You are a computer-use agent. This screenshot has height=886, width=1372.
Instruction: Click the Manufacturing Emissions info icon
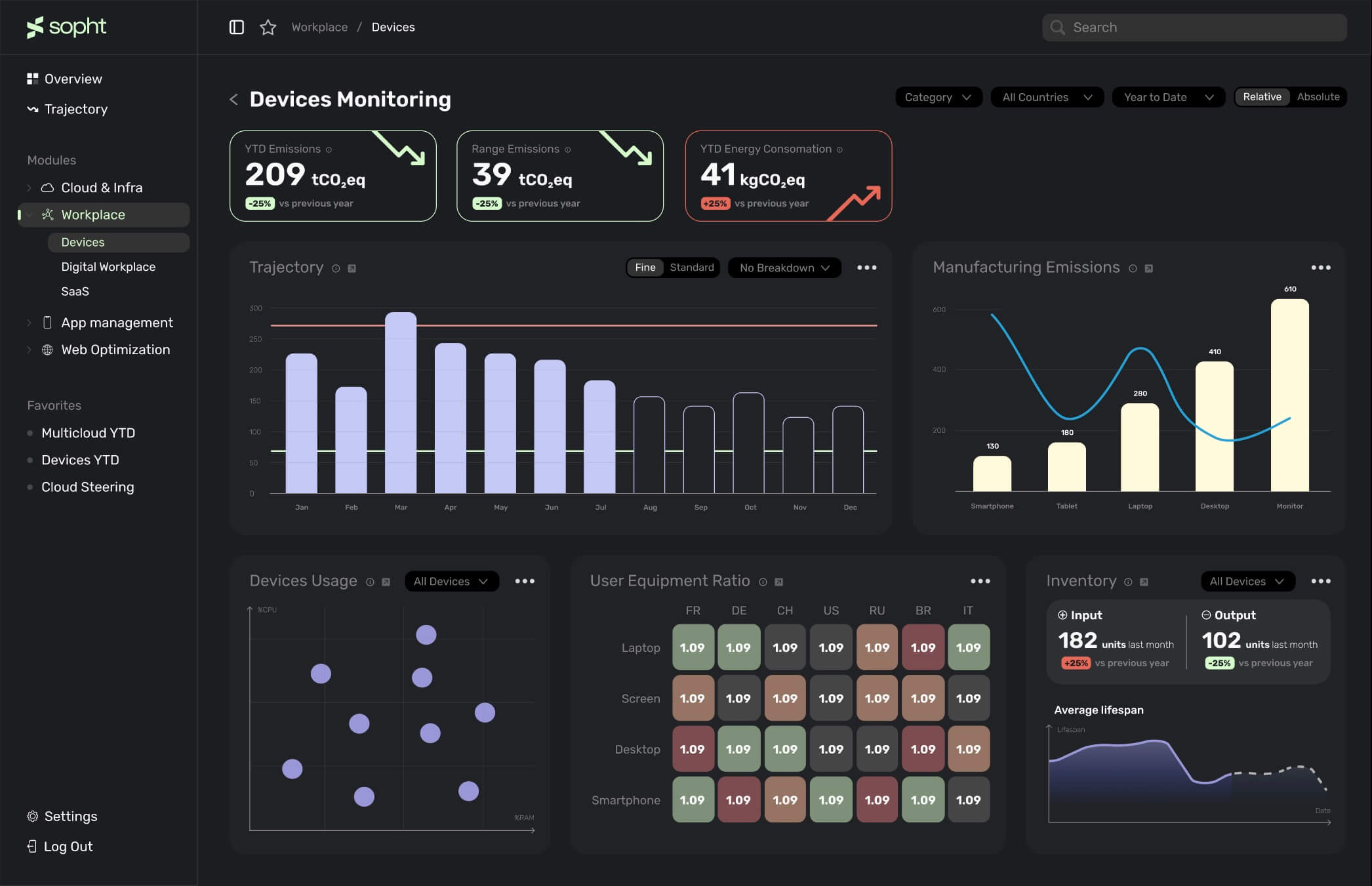click(x=1133, y=268)
